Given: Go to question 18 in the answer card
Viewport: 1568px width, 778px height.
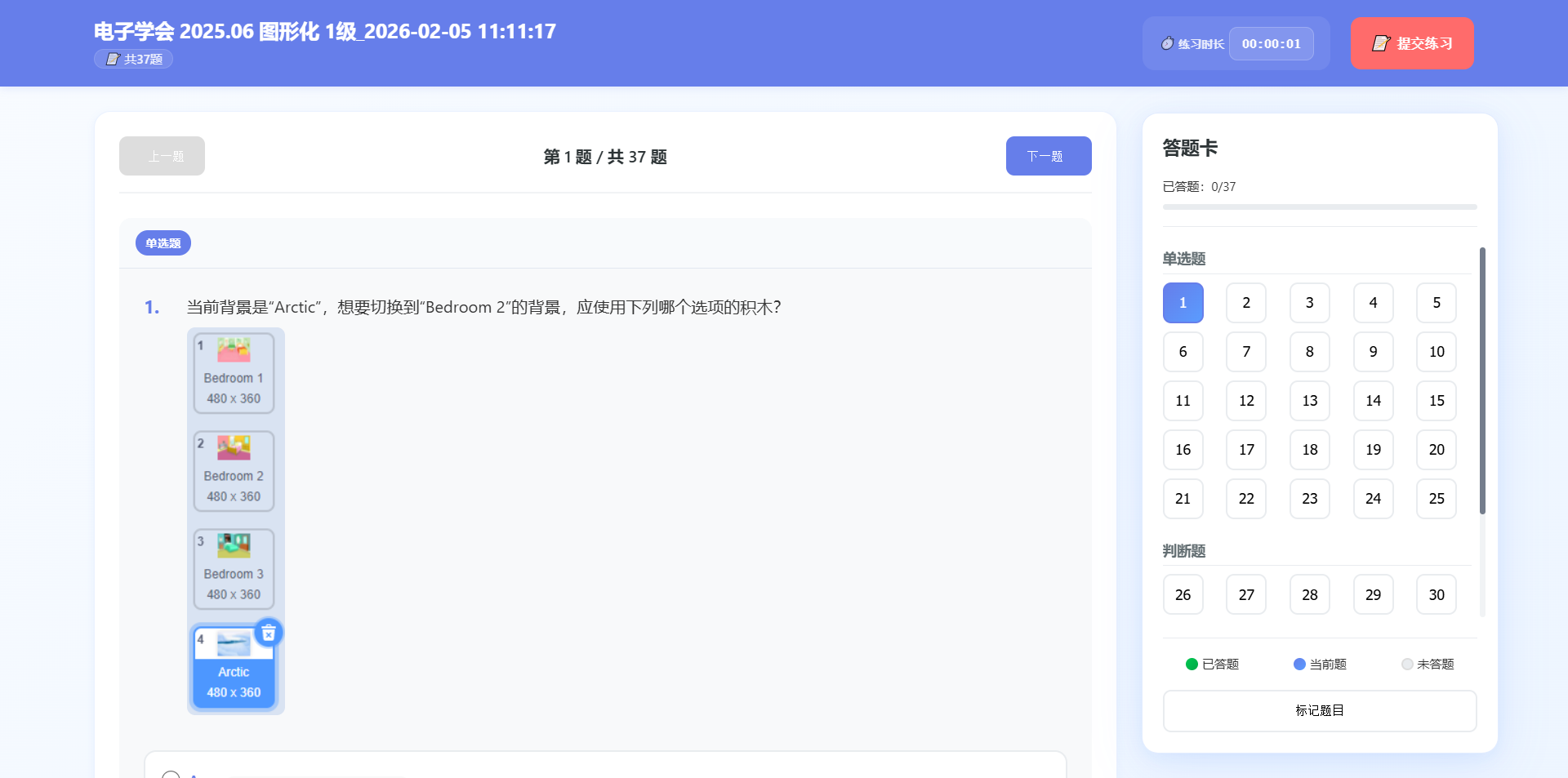Looking at the screenshot, I should point(1310,450).
